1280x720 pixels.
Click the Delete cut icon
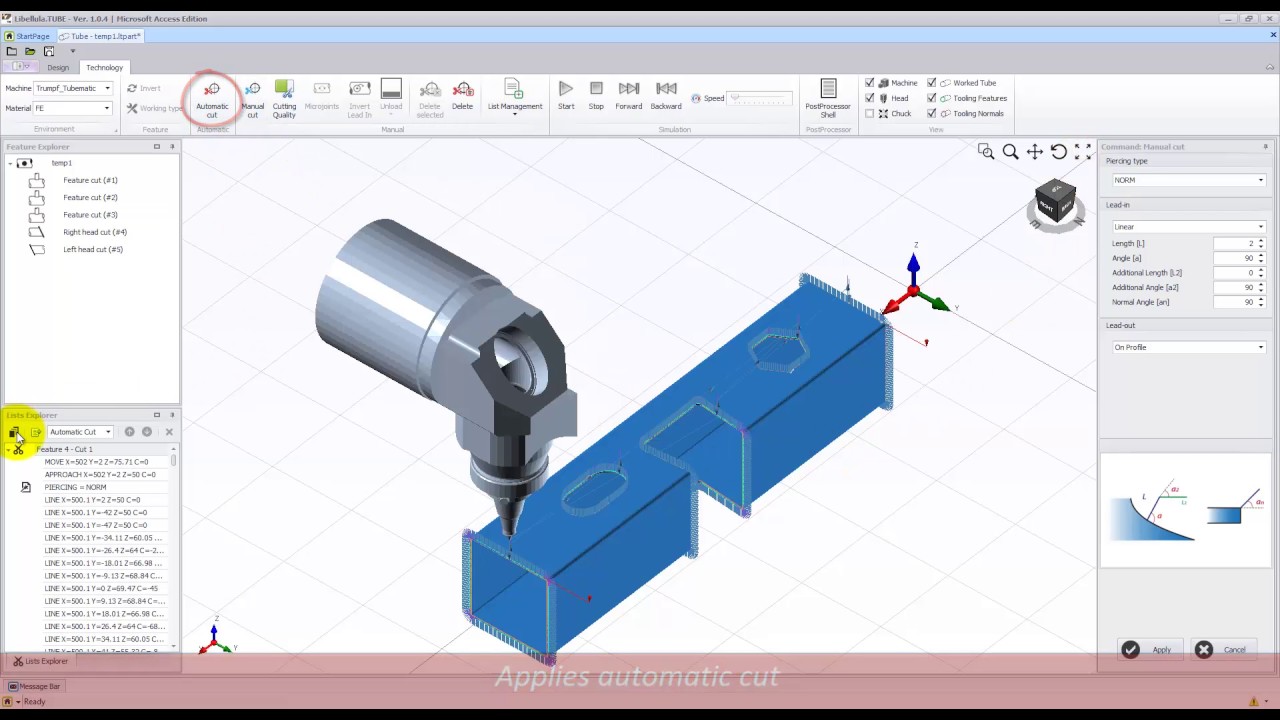click(x=462, y=96)
